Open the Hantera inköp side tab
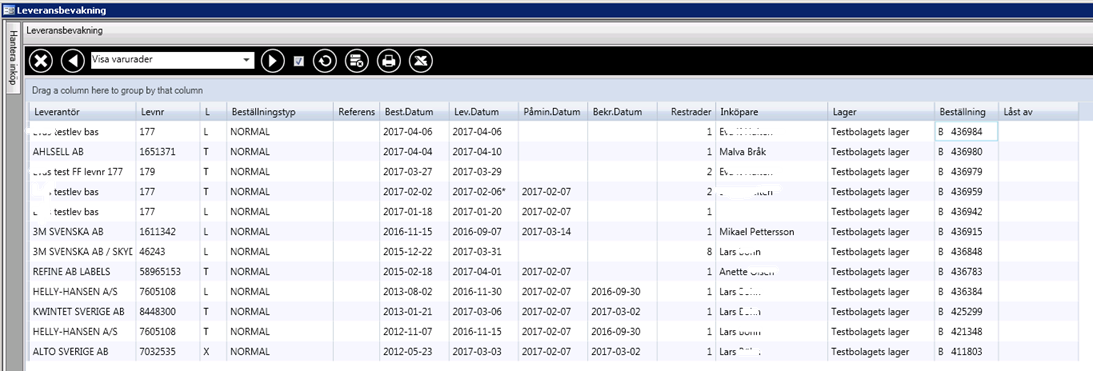This screenshot has width=1093, height=371. [x=12, y=57]
